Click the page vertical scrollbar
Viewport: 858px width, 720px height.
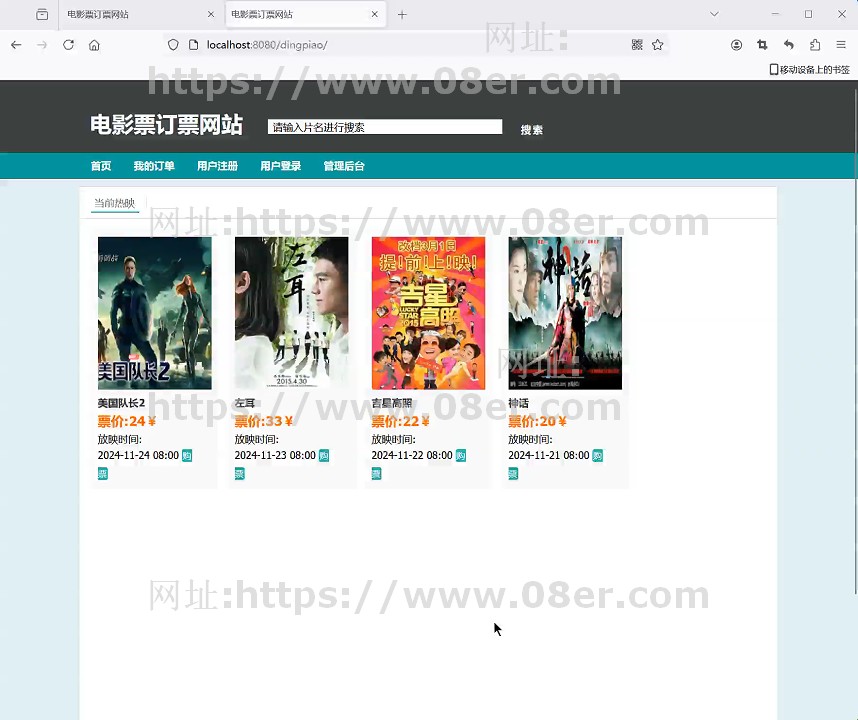pyautogui.click(x=855, y=339)
